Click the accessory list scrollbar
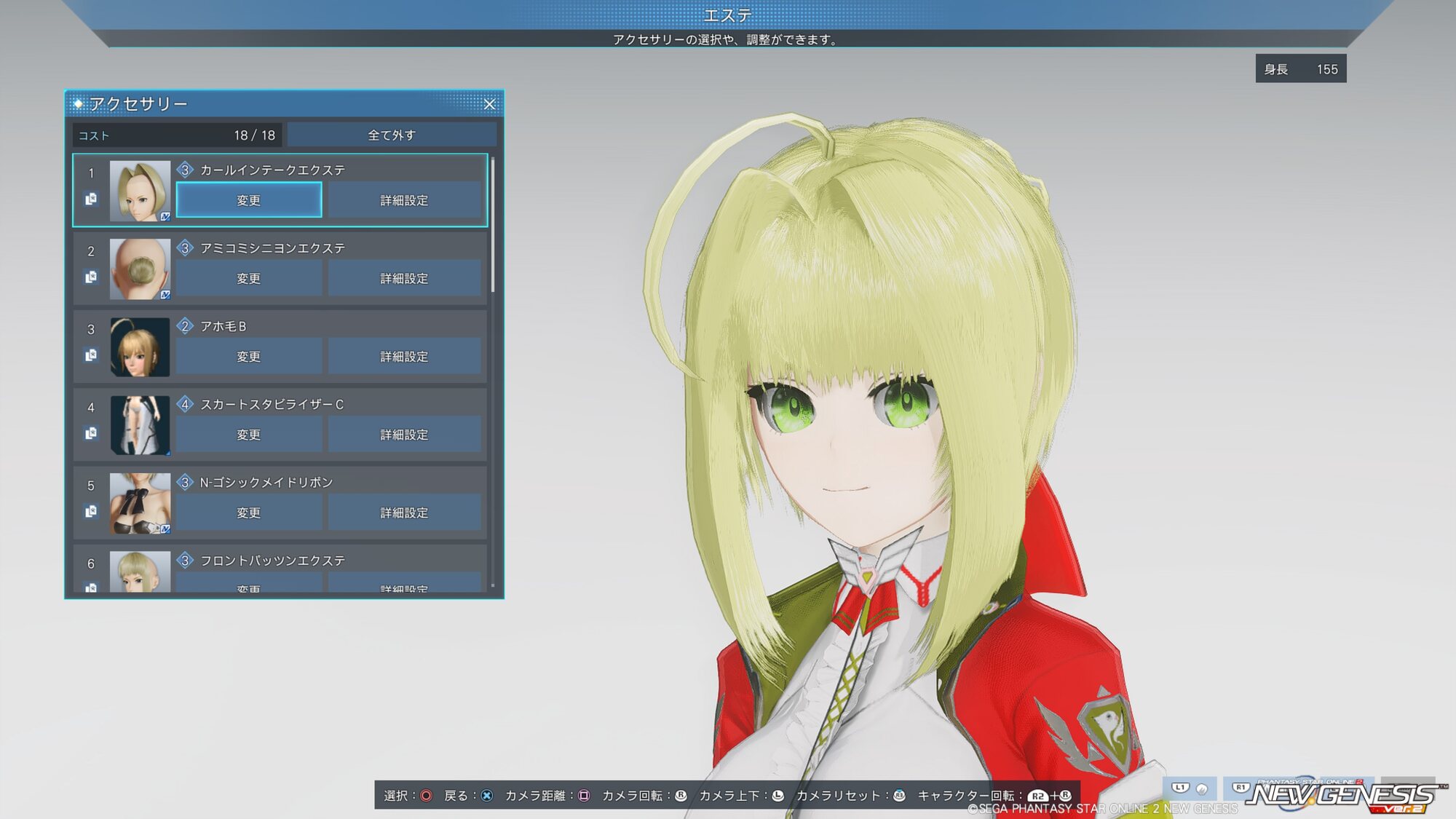1456x819 pixels. coord(493,226)
